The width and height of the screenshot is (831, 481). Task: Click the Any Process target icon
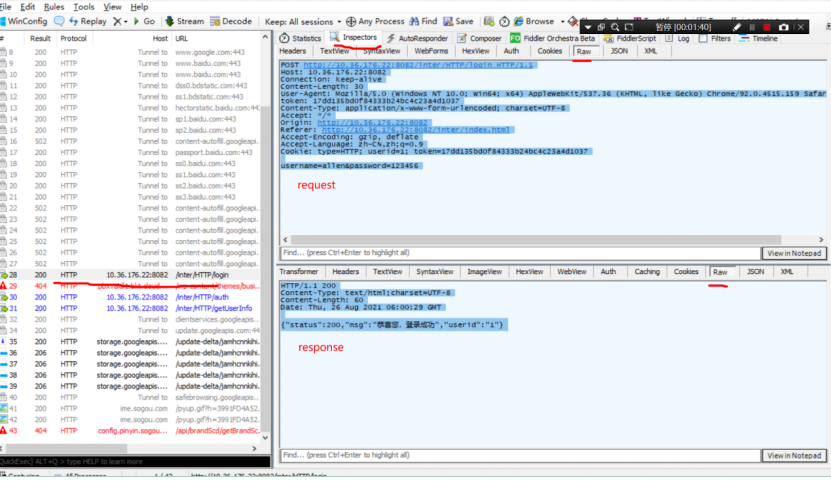351,21
